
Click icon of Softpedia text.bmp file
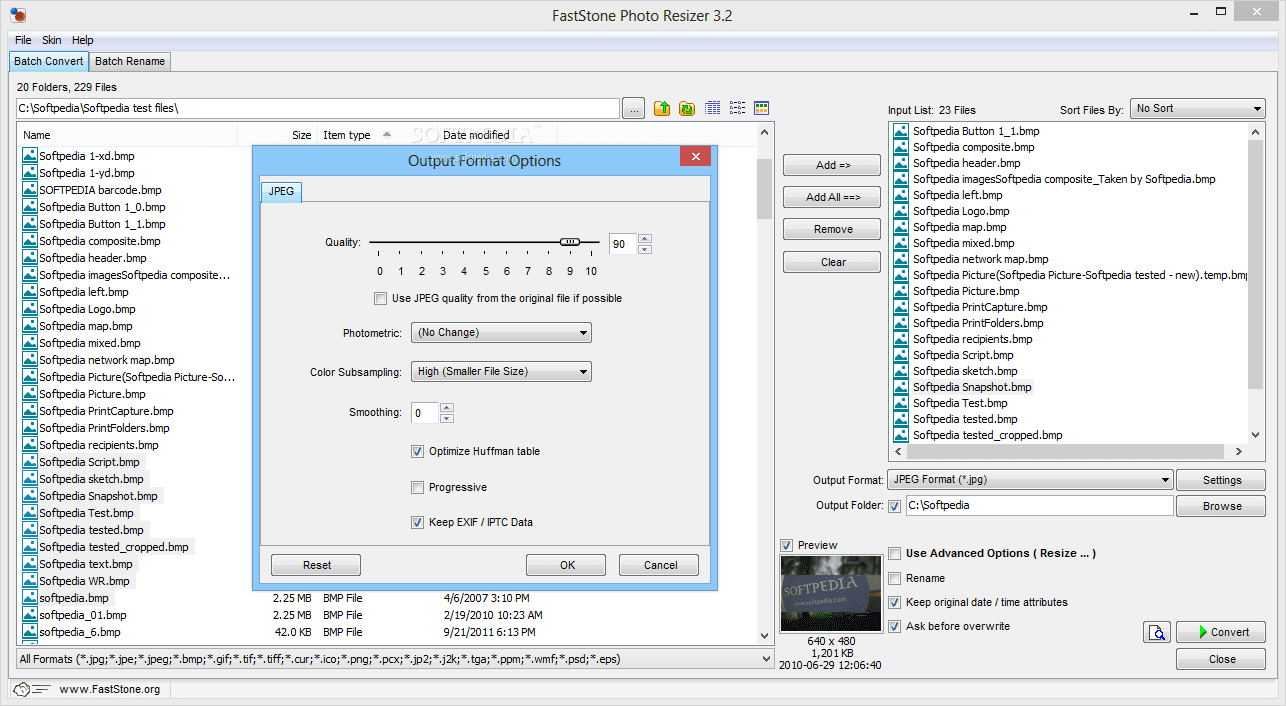30,564
